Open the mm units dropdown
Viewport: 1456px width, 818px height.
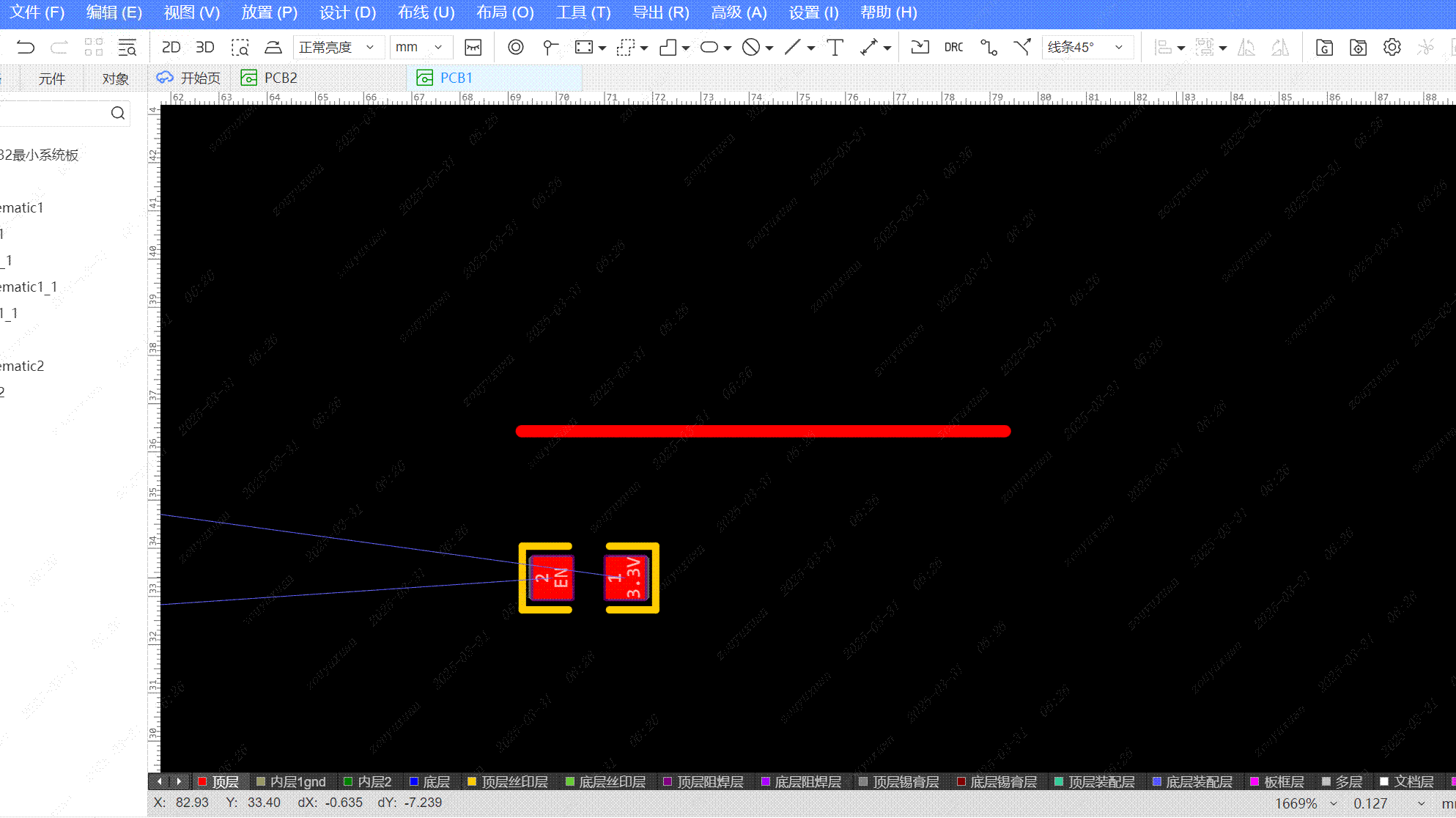(x=420, y=48)
